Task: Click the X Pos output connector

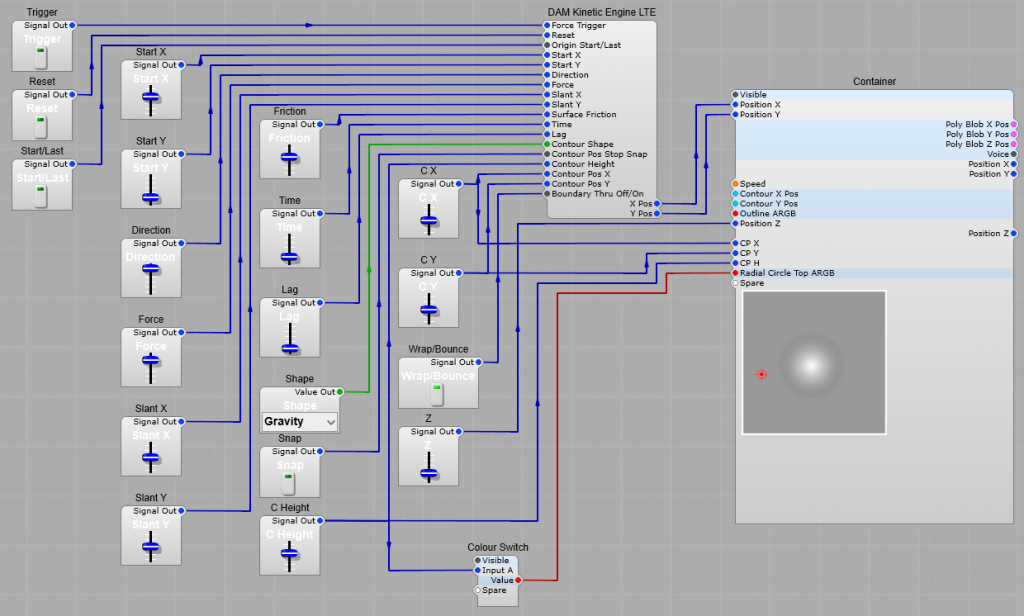Action: click(655, 204)
